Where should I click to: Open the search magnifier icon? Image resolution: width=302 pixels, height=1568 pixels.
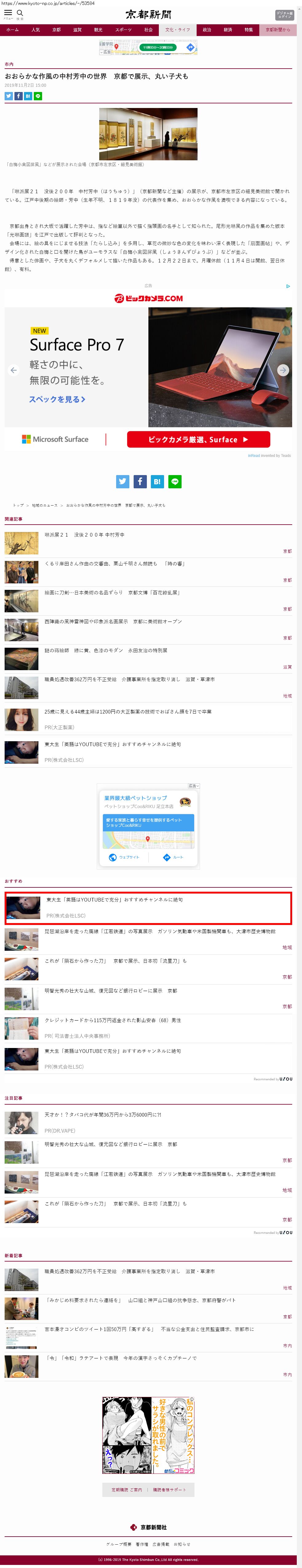click(x=20, y=13)
